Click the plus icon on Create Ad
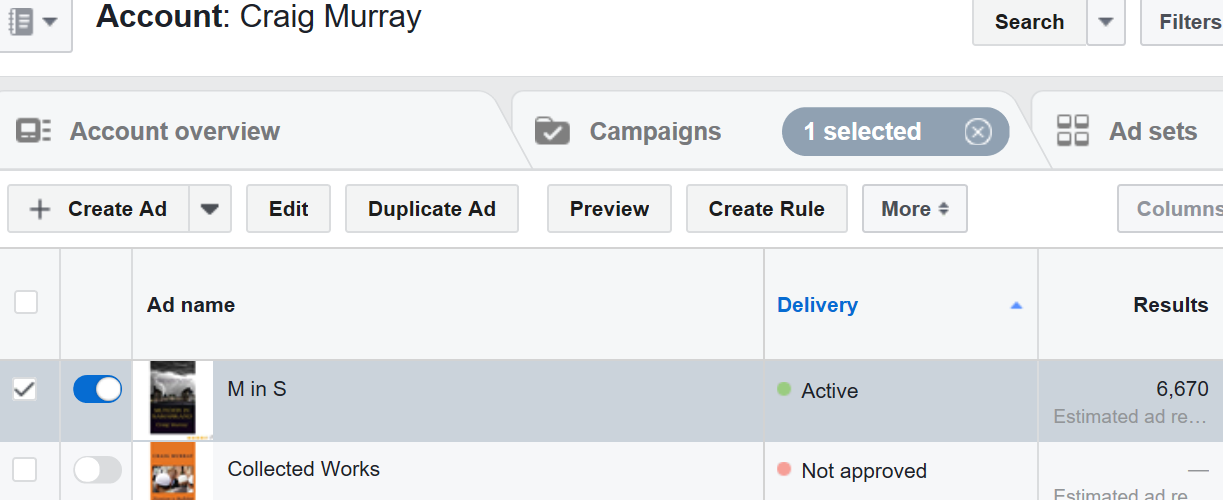1223x500 pixels. 40,209
